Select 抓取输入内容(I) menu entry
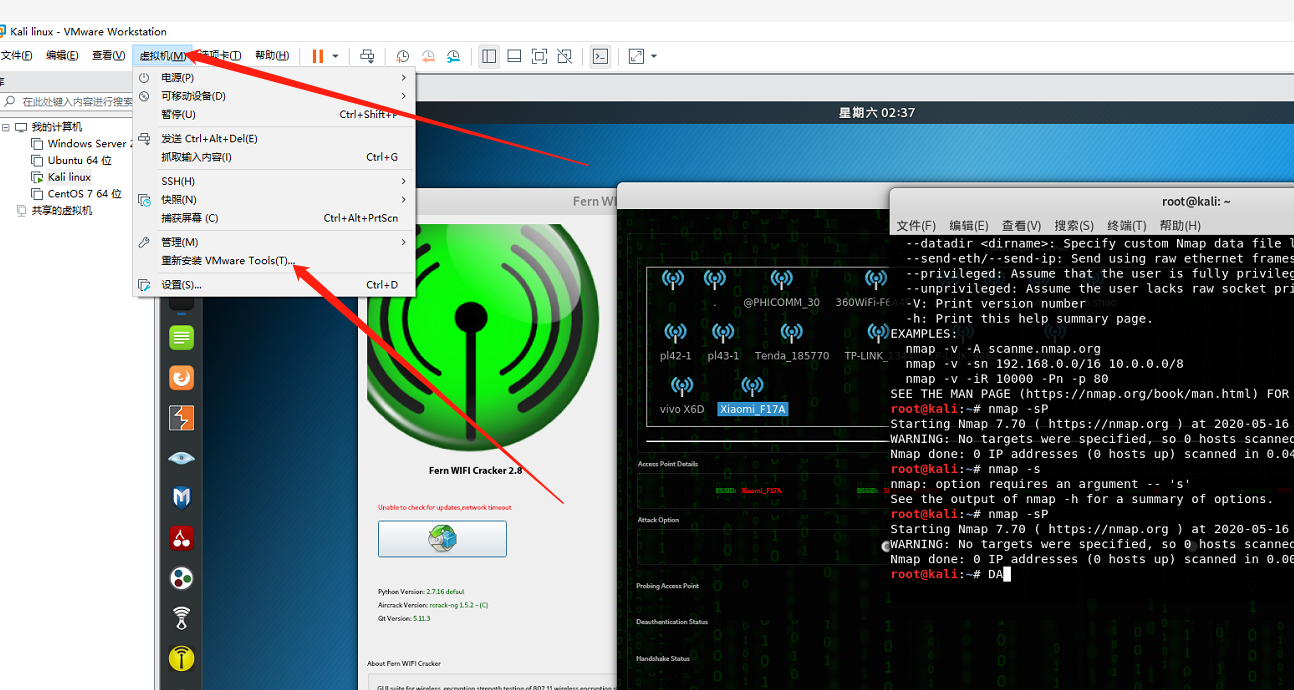1294x690 pixels. click(x=274, y=157)
